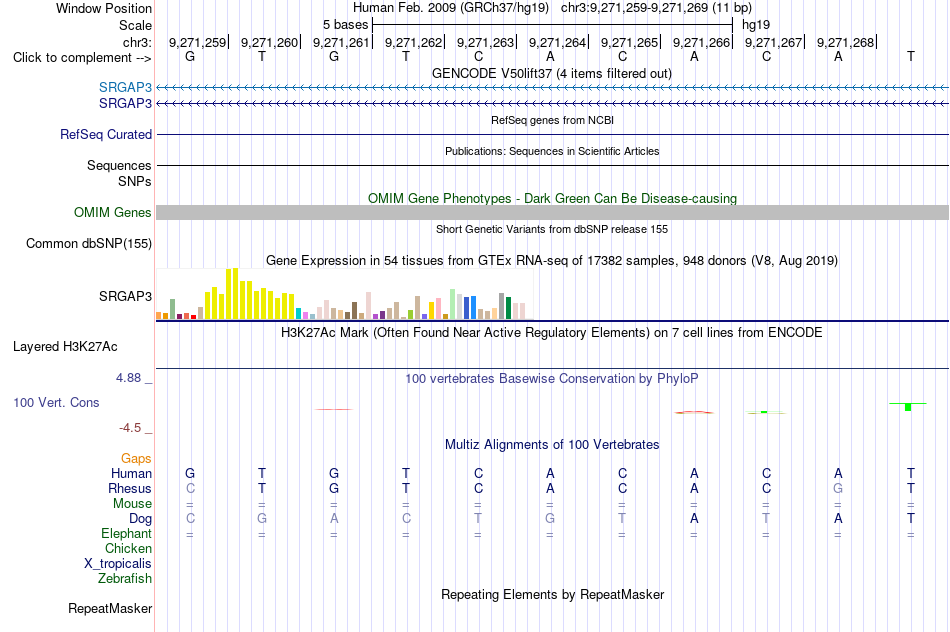Click the SRGAP3 label beside the GTEx bar chart
Image resolution: width=950 pixels, height=632 pixels.
tap(125, 296)
